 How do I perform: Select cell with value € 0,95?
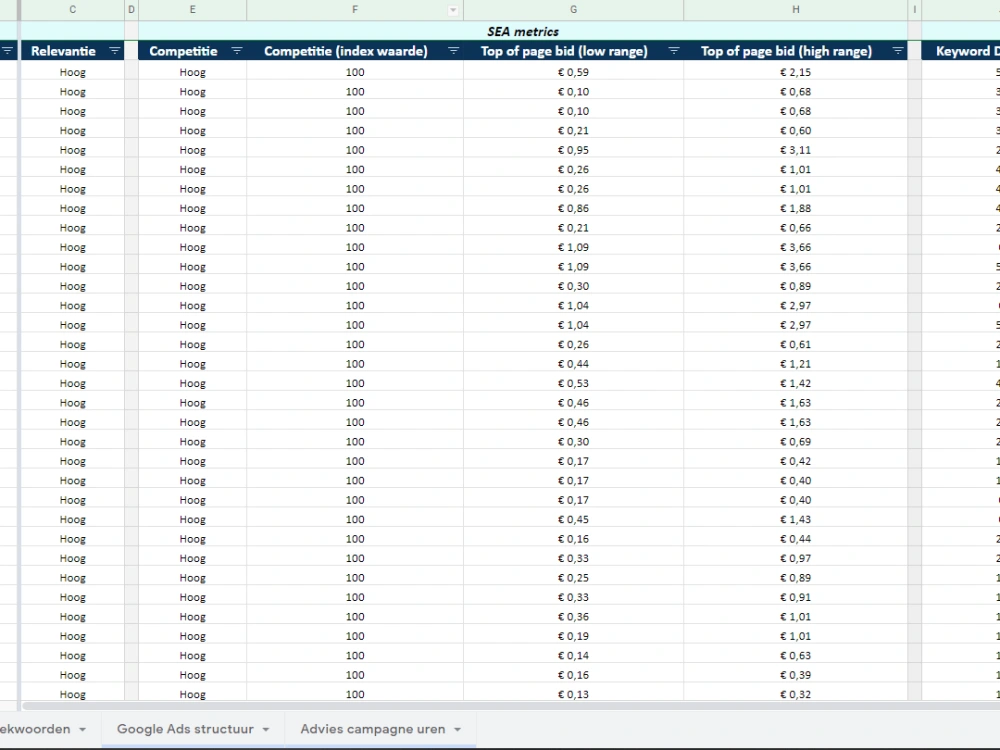click(573, 150)
